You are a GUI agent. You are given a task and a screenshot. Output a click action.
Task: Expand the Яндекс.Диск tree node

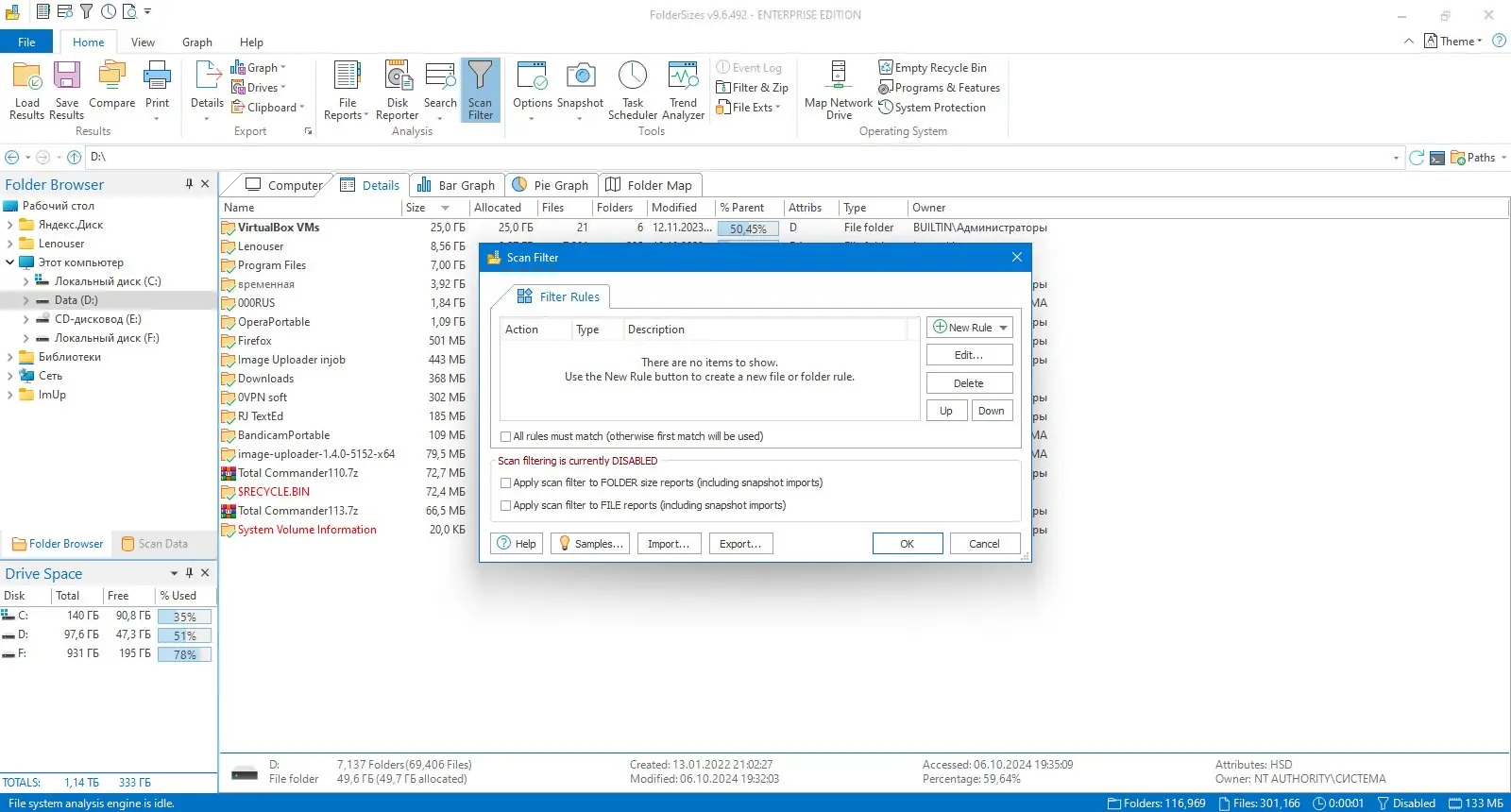(9, 225)
